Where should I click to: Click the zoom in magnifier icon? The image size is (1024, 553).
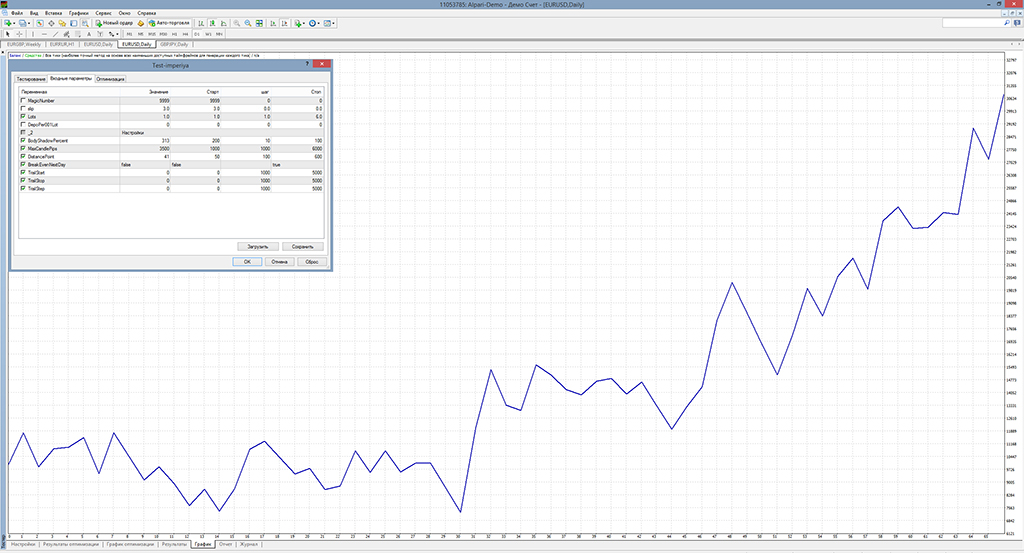click(x=236, y=23)
